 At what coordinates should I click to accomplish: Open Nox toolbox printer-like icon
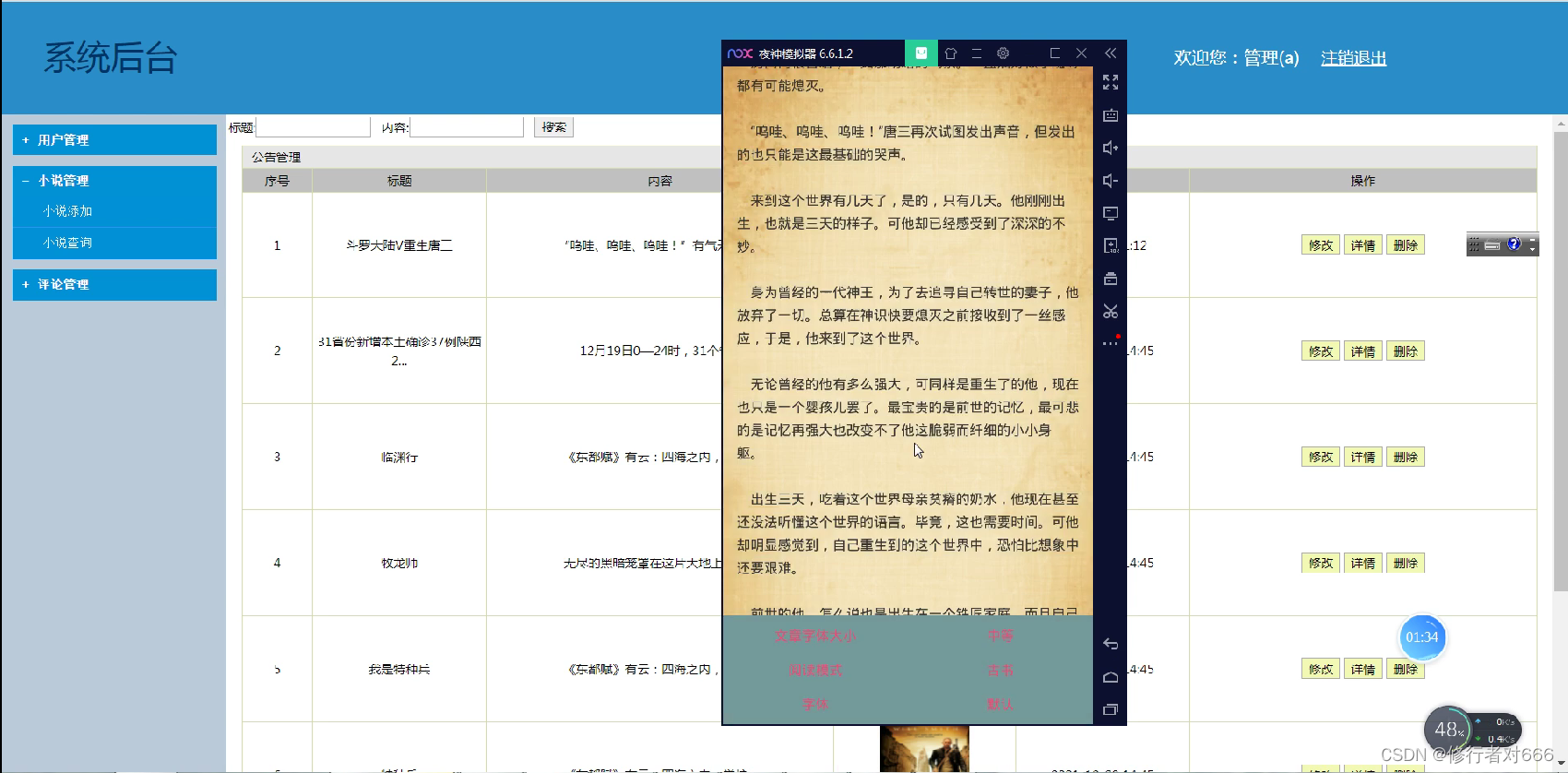tap(1111, 279)
